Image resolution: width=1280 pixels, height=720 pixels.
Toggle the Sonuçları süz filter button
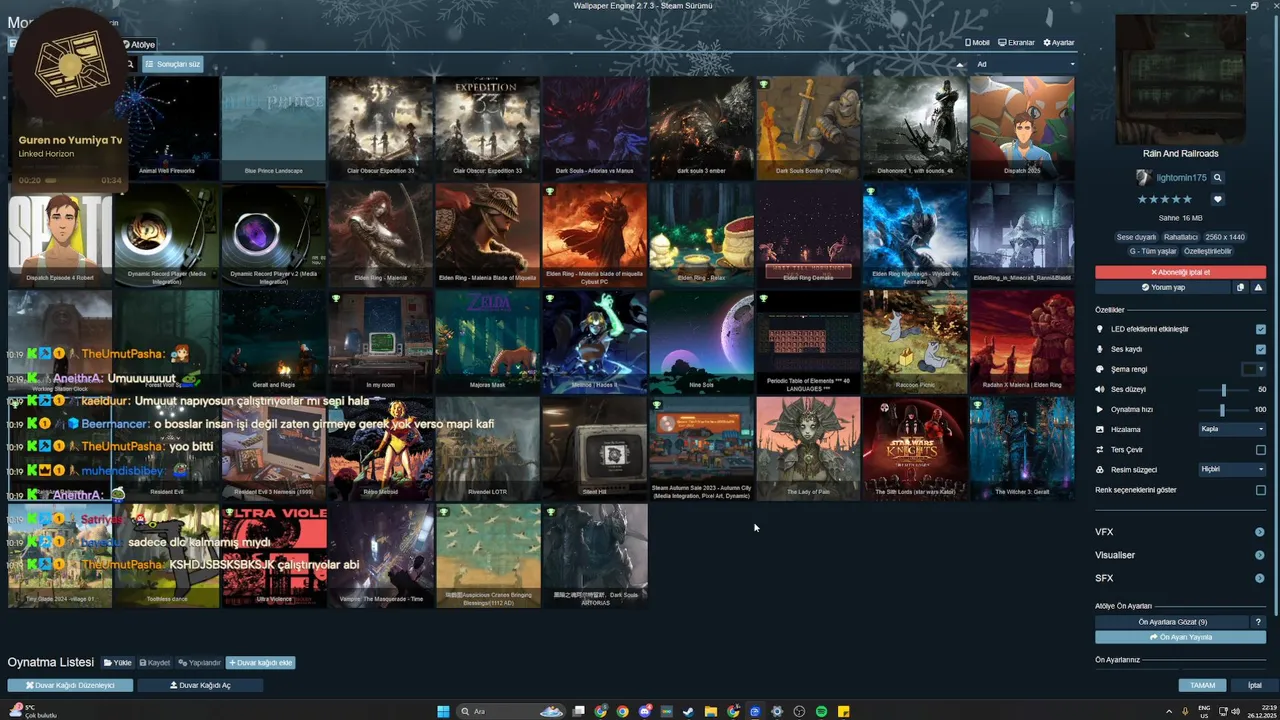(x=172, y=64)
